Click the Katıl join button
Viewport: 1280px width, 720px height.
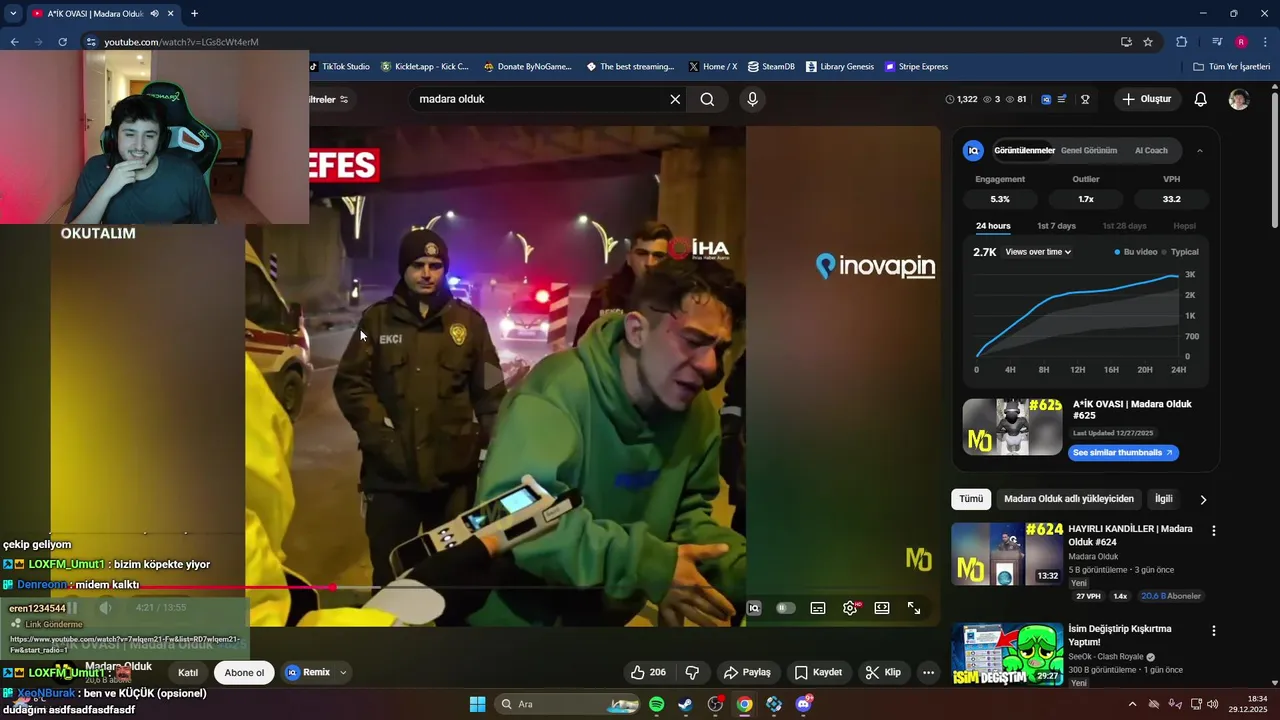188,672
